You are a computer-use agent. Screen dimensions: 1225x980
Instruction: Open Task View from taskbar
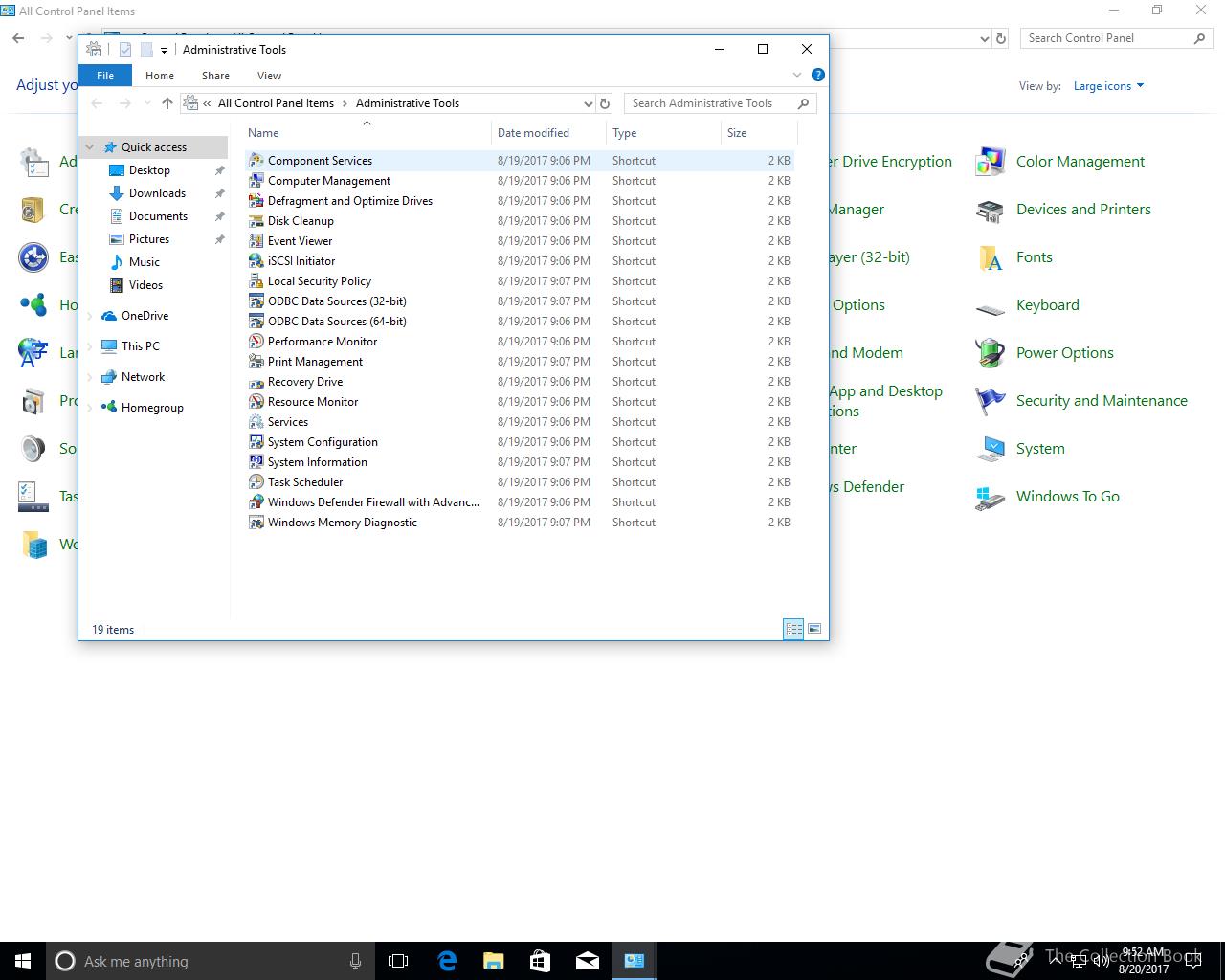[x=398, y=961]
